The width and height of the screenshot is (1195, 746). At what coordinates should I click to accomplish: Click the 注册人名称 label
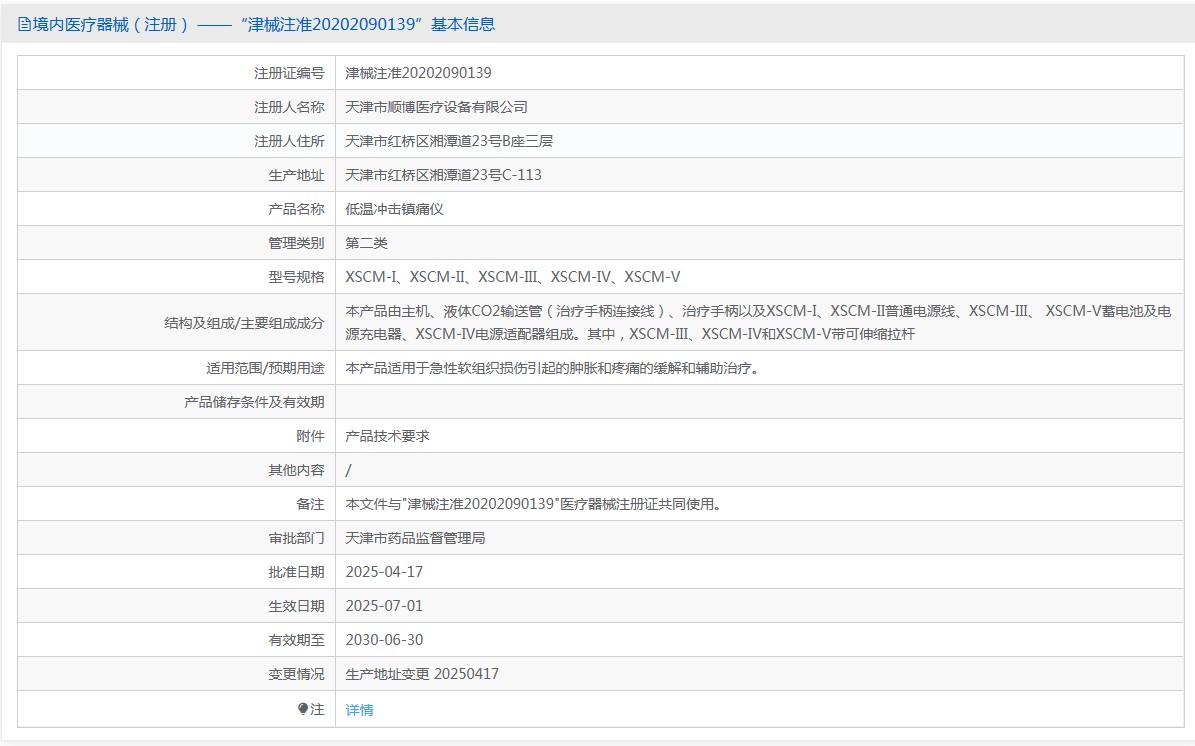click(289, 107)
